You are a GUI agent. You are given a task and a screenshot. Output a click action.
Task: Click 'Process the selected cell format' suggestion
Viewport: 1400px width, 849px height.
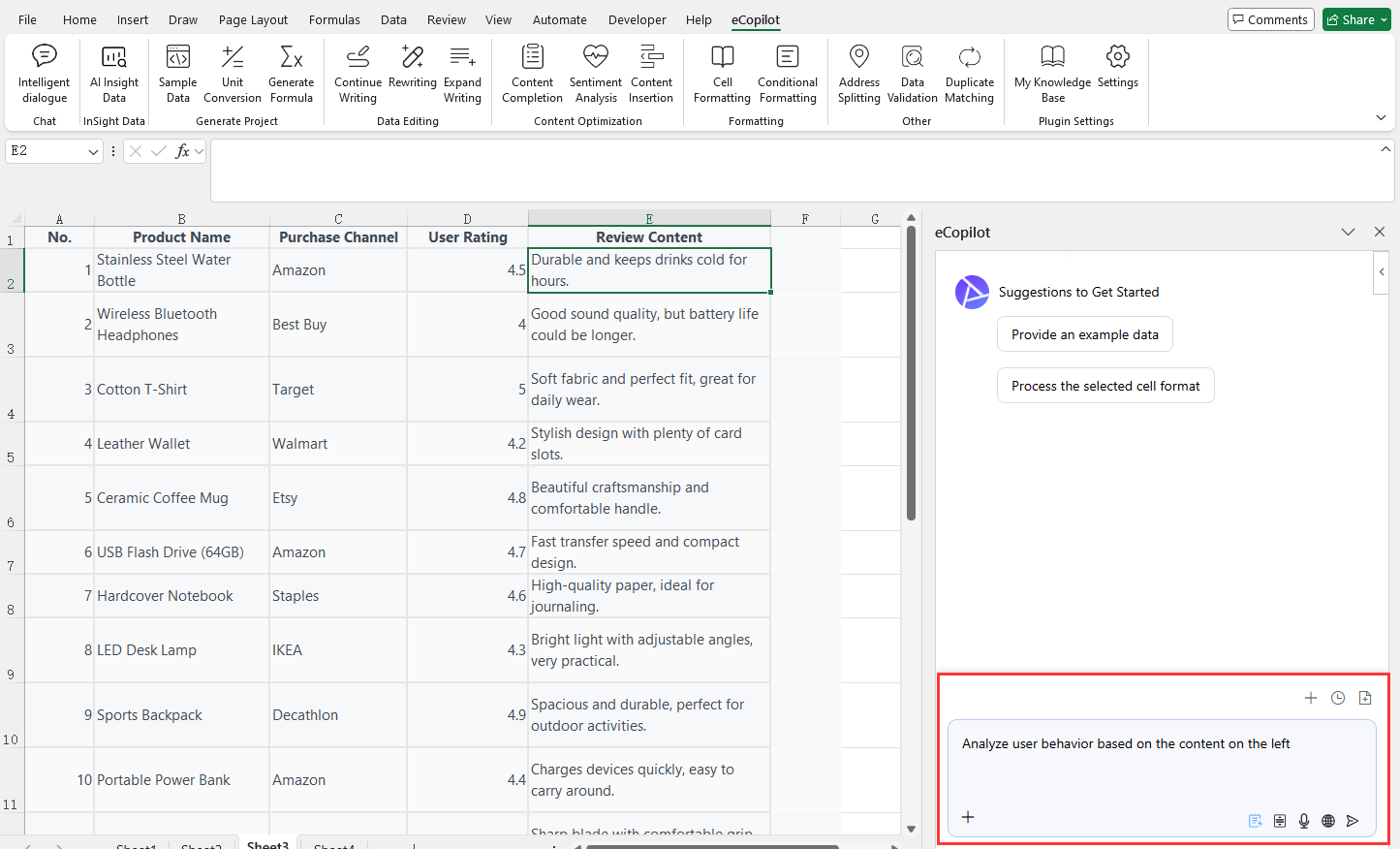point(1104,386)
